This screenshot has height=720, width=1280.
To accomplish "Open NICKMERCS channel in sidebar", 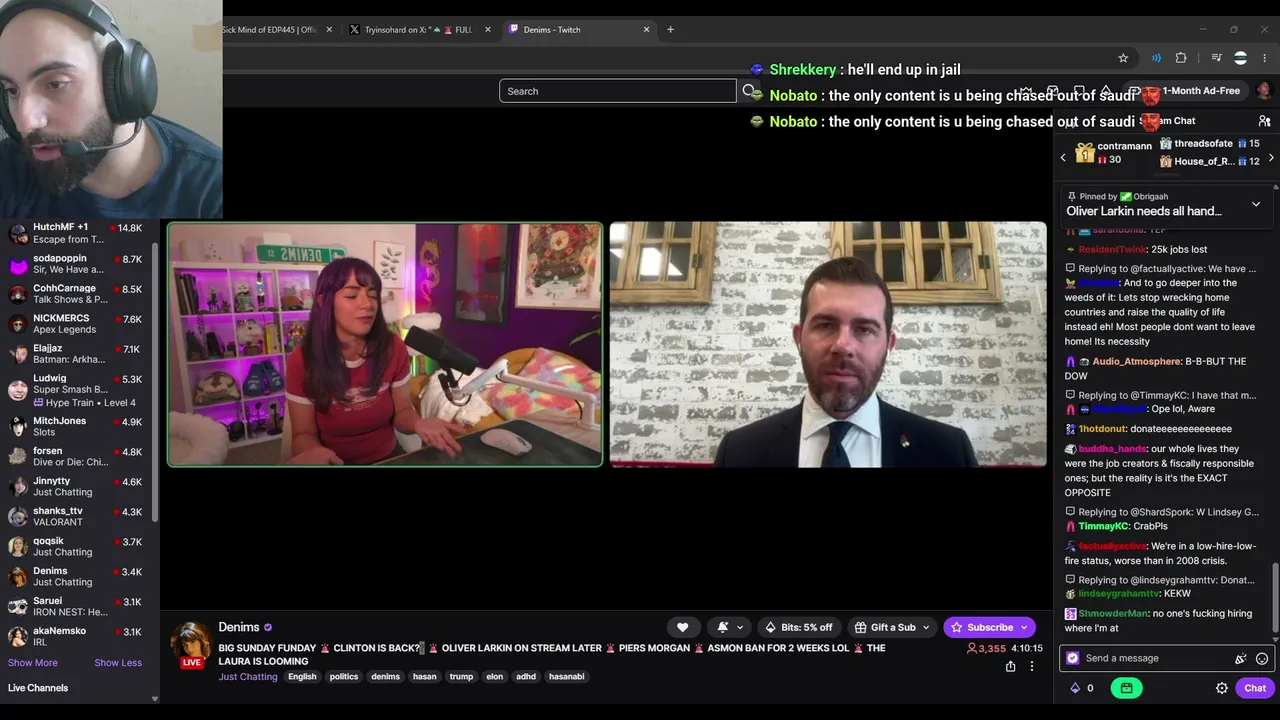I will [76, 324].
